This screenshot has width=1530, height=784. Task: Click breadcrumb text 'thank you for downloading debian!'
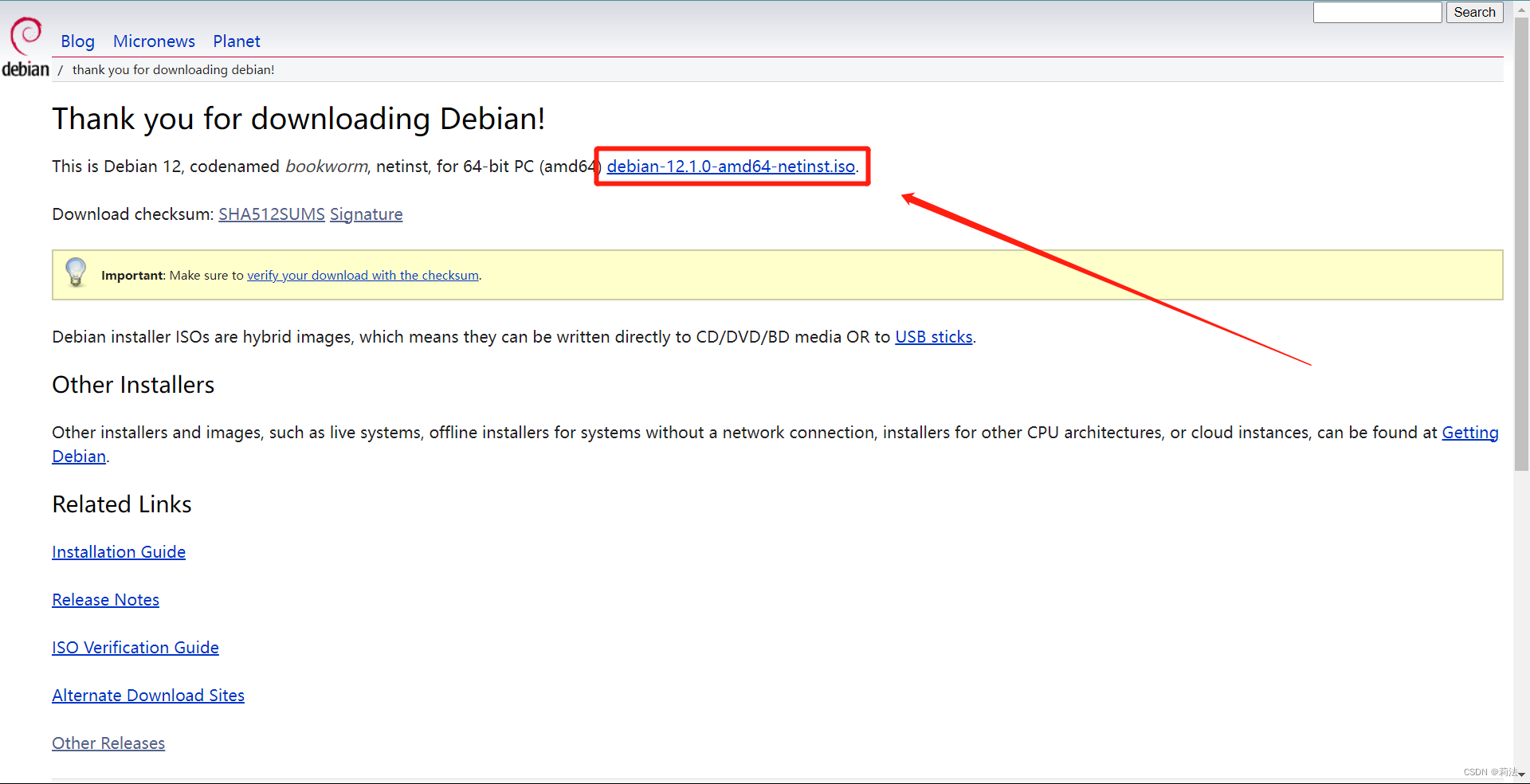(x=173, y=70)
